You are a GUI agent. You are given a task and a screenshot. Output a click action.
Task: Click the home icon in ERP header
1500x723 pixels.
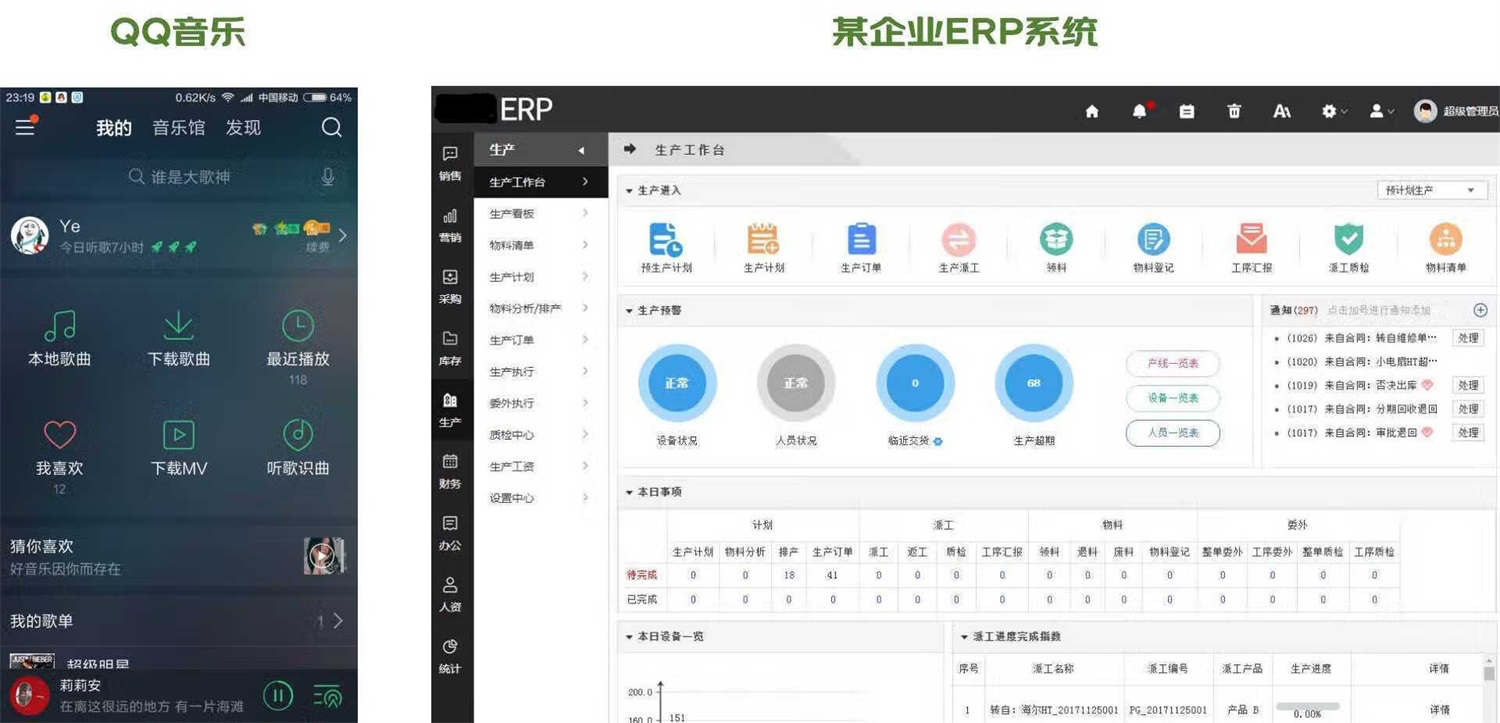pyautogui.click(x=1092, y=112)
